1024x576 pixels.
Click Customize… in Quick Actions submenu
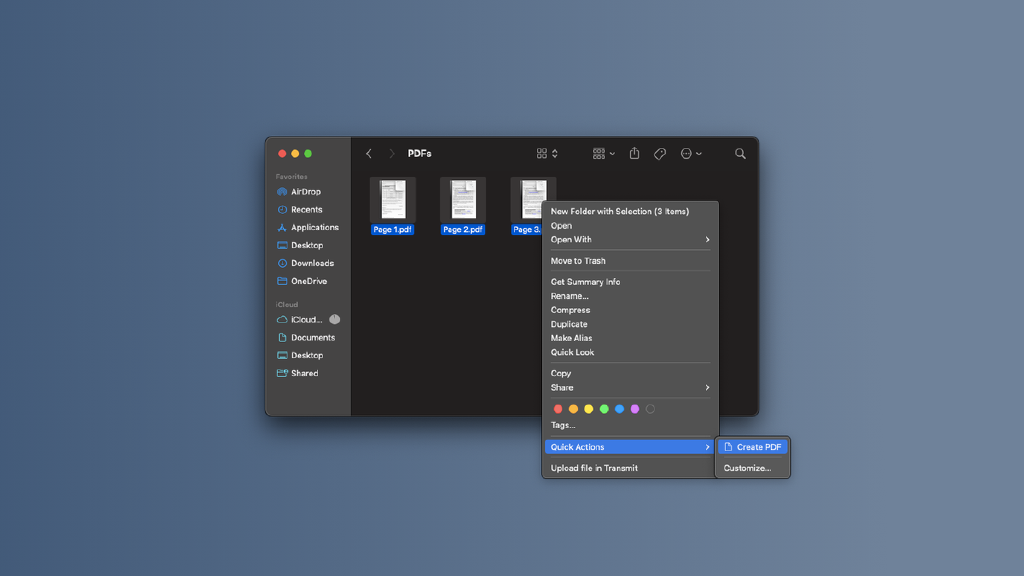[x=747, y=468]
